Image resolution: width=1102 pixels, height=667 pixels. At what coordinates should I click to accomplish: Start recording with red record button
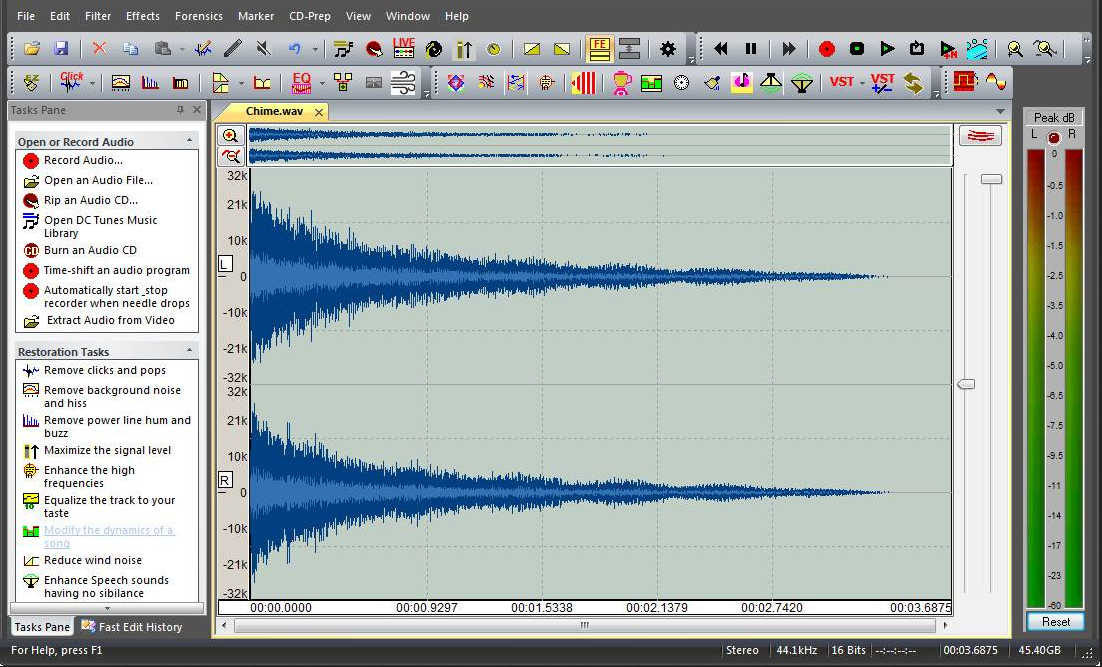(826, 48)
